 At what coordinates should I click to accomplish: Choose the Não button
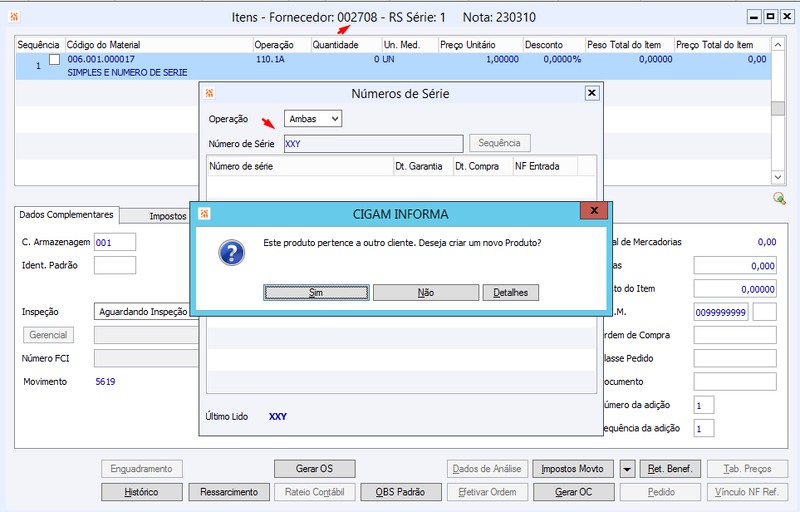click(426, 293)
